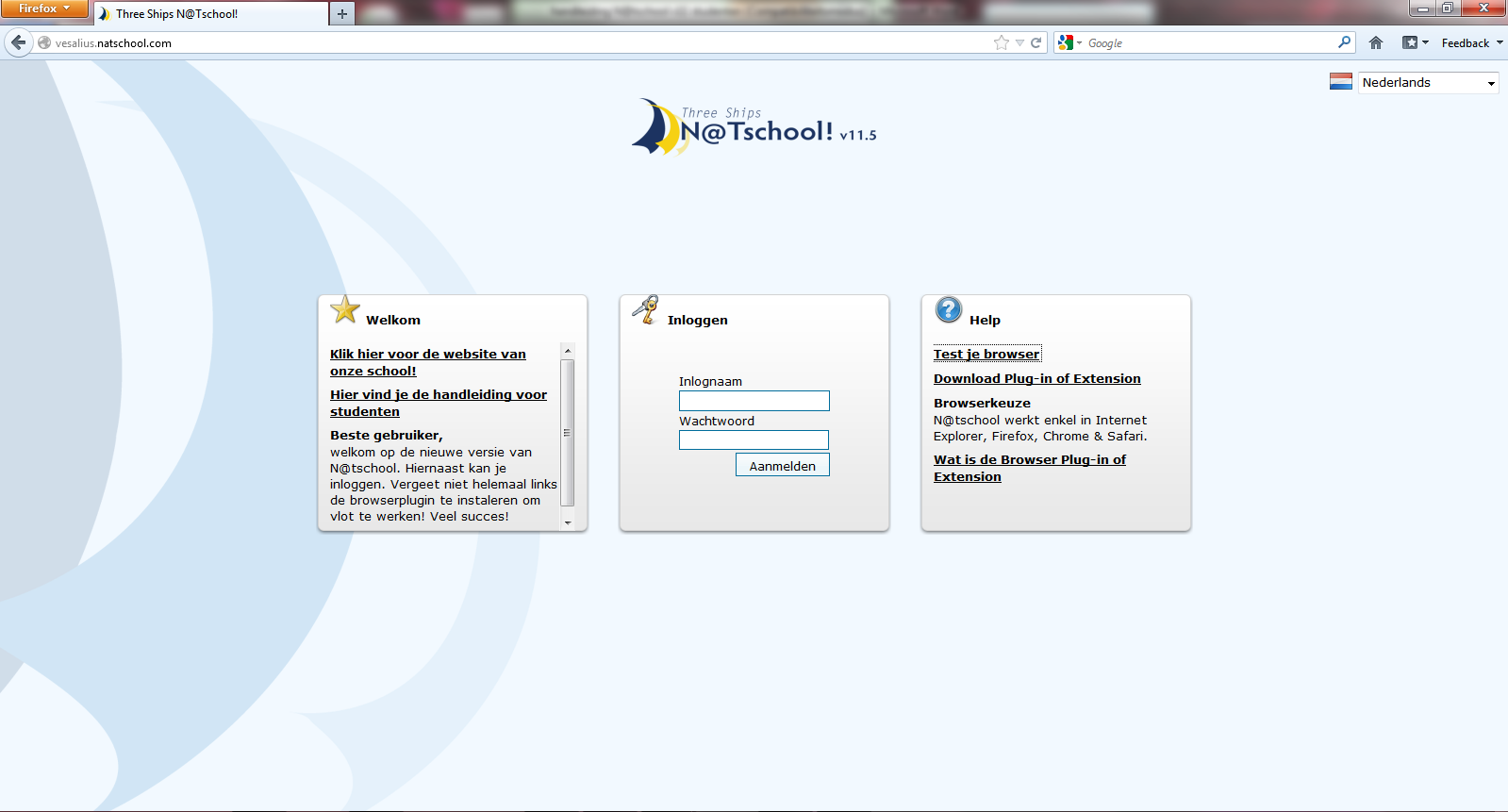Click the Inloggen keys icon
Screen dimensions: 1508x812
646,309
